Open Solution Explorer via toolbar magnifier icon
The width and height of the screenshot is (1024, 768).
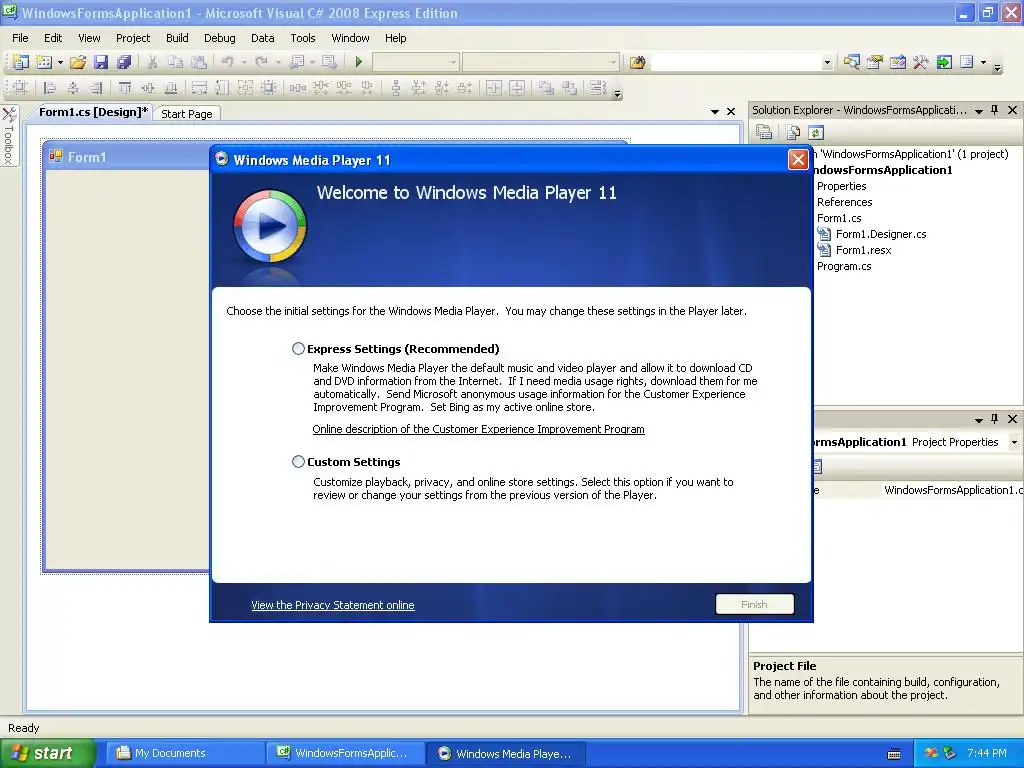(x=852, y=62)
